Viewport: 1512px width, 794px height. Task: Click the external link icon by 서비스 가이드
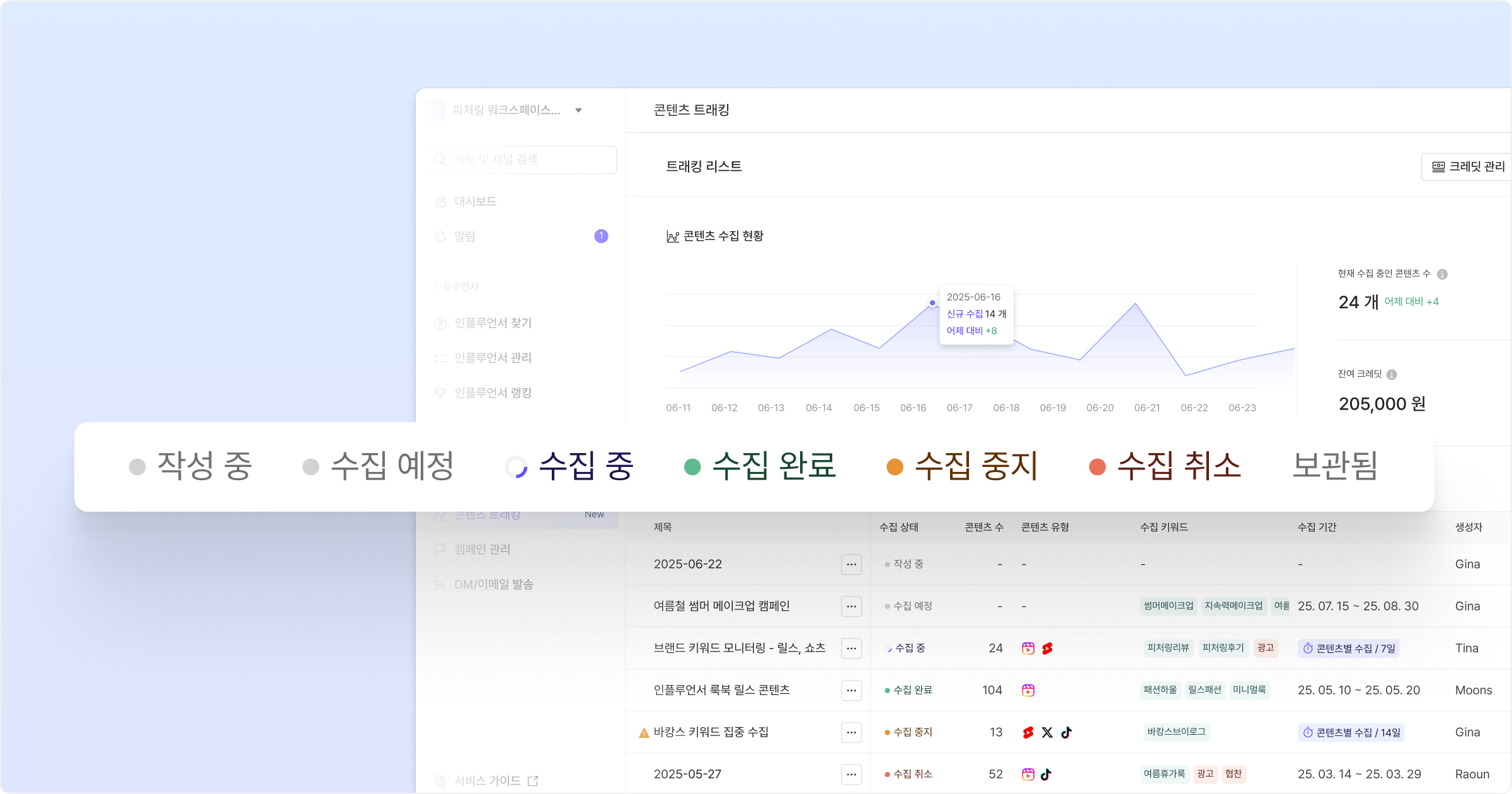(533, 781)
